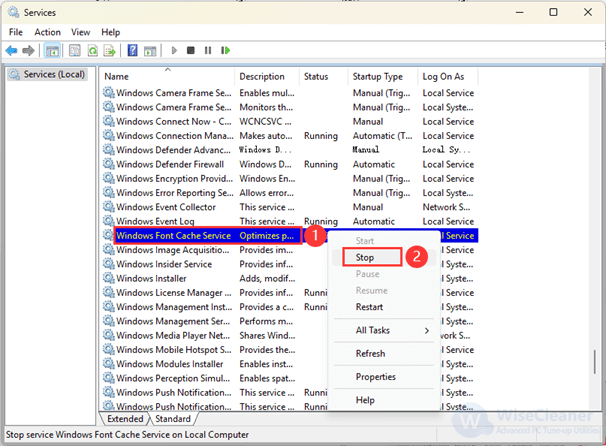Click the toolbar Properties sheet icon
Image resolution: width=606 pixels, height=446 pixels.
[x=75, y=51]
